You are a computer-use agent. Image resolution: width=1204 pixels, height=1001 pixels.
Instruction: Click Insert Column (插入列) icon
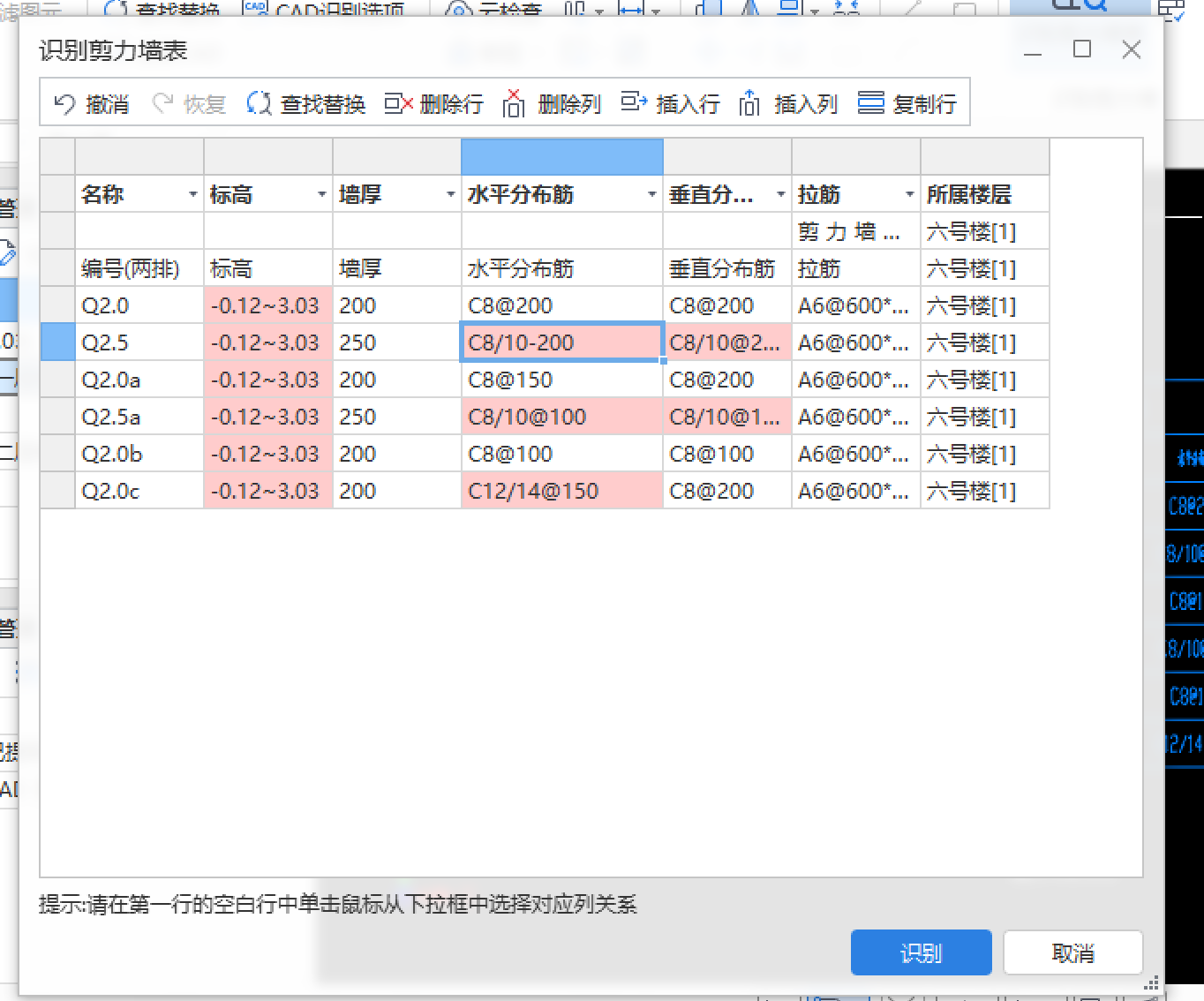749,103
